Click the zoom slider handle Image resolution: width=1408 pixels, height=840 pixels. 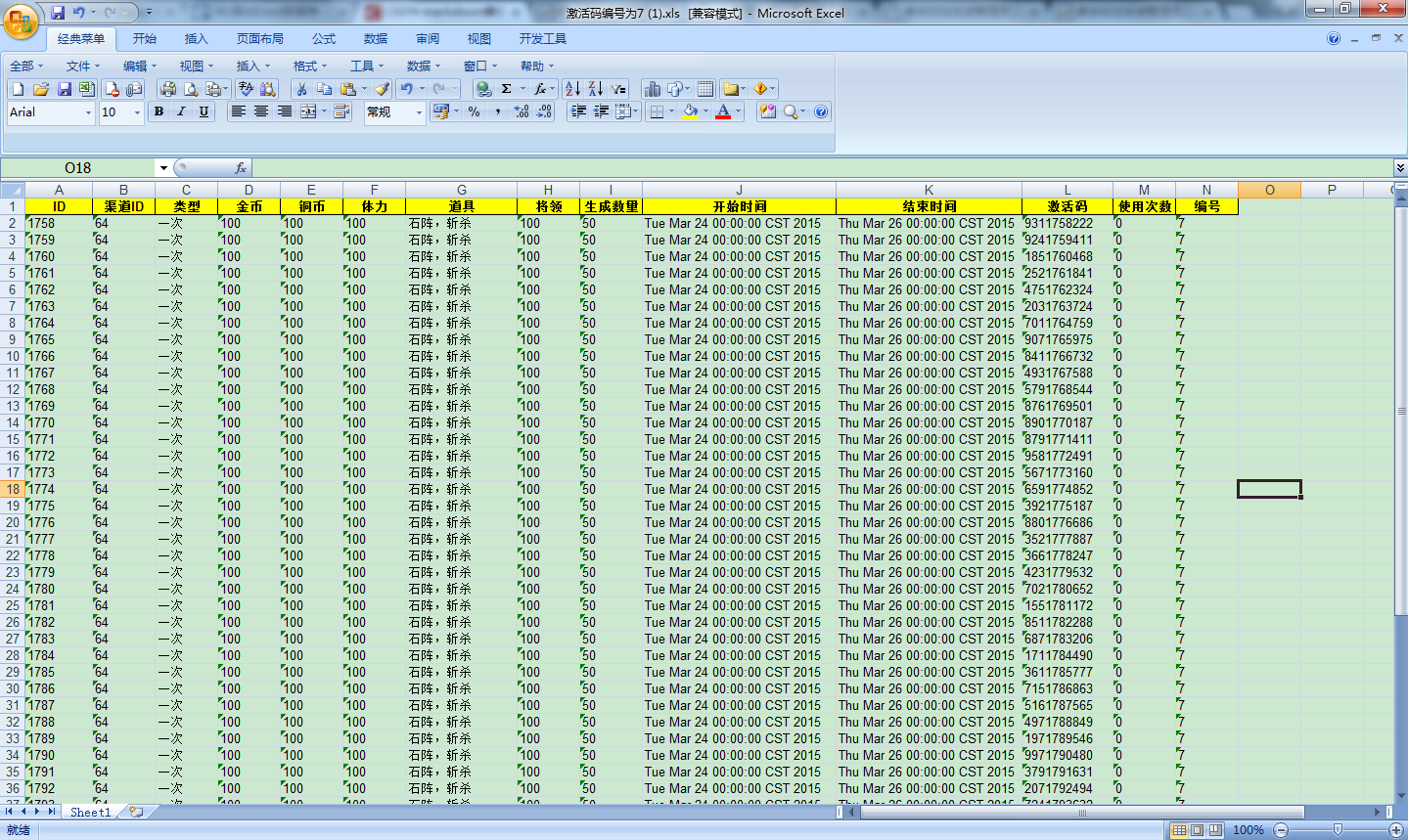(1338, 830)
